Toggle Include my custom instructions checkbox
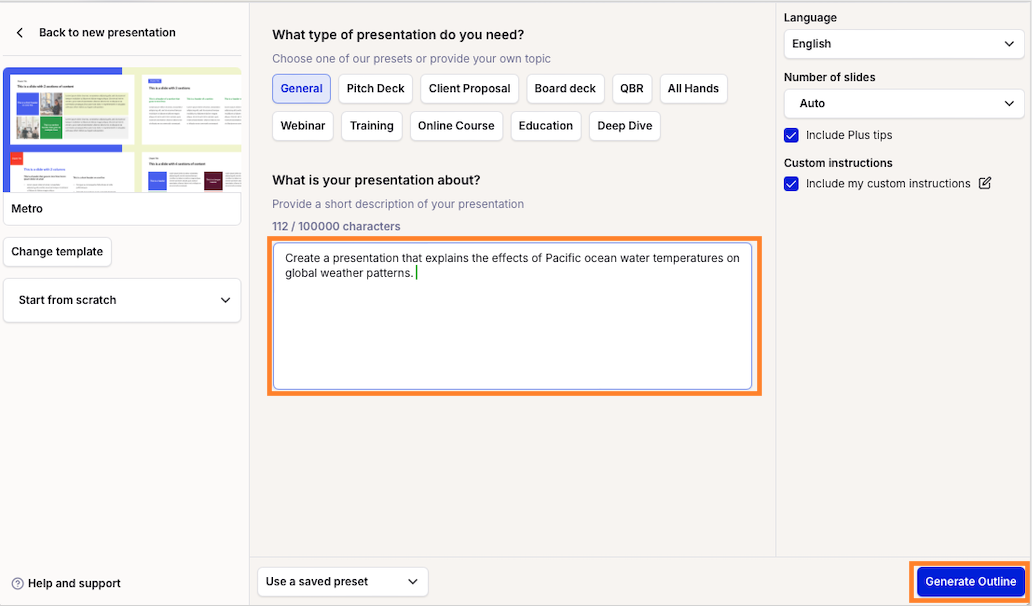The image size is (1032, 606). 791,184
